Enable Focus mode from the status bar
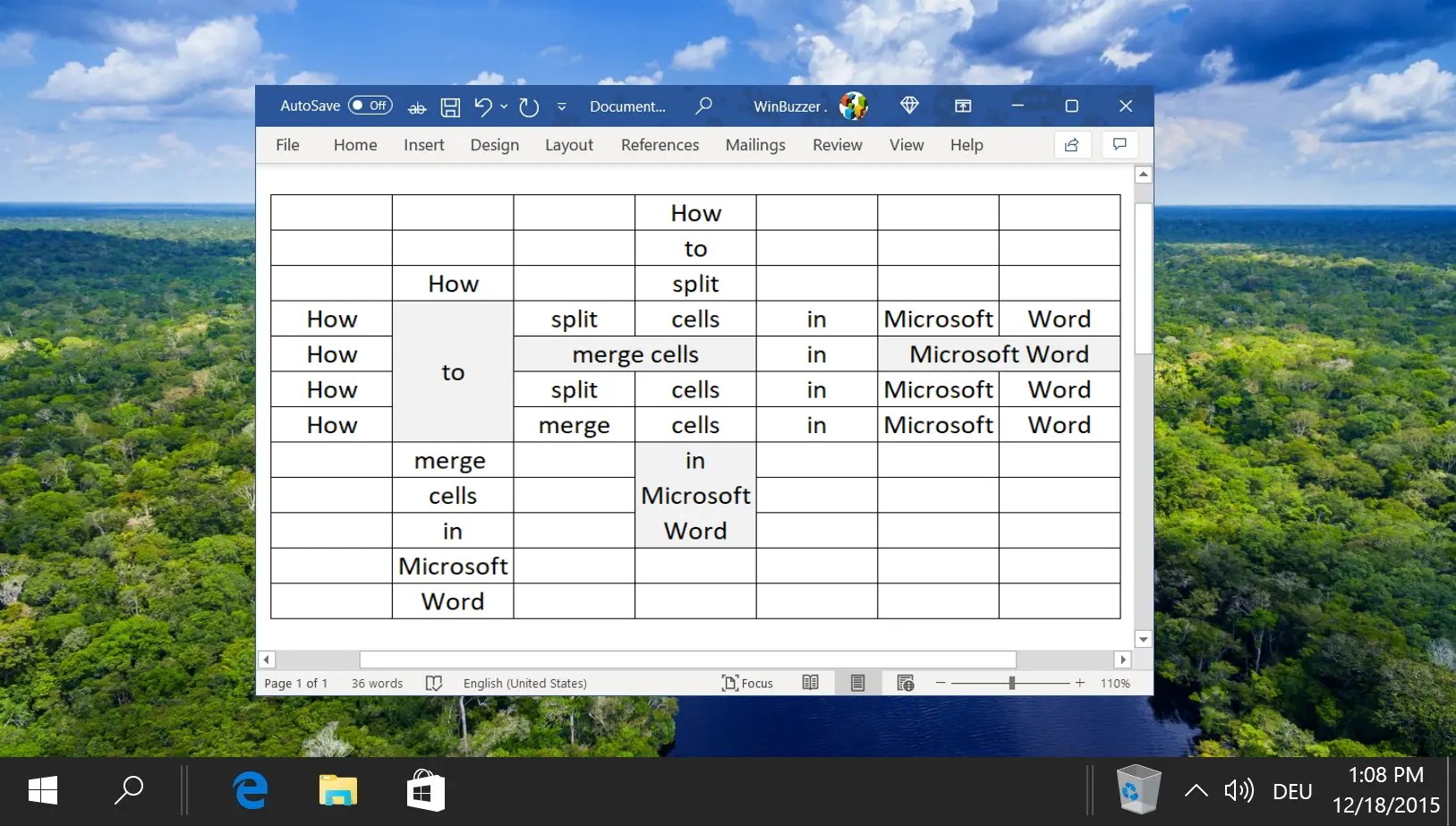Screen dimensions: 1456x826 point(749,683)
